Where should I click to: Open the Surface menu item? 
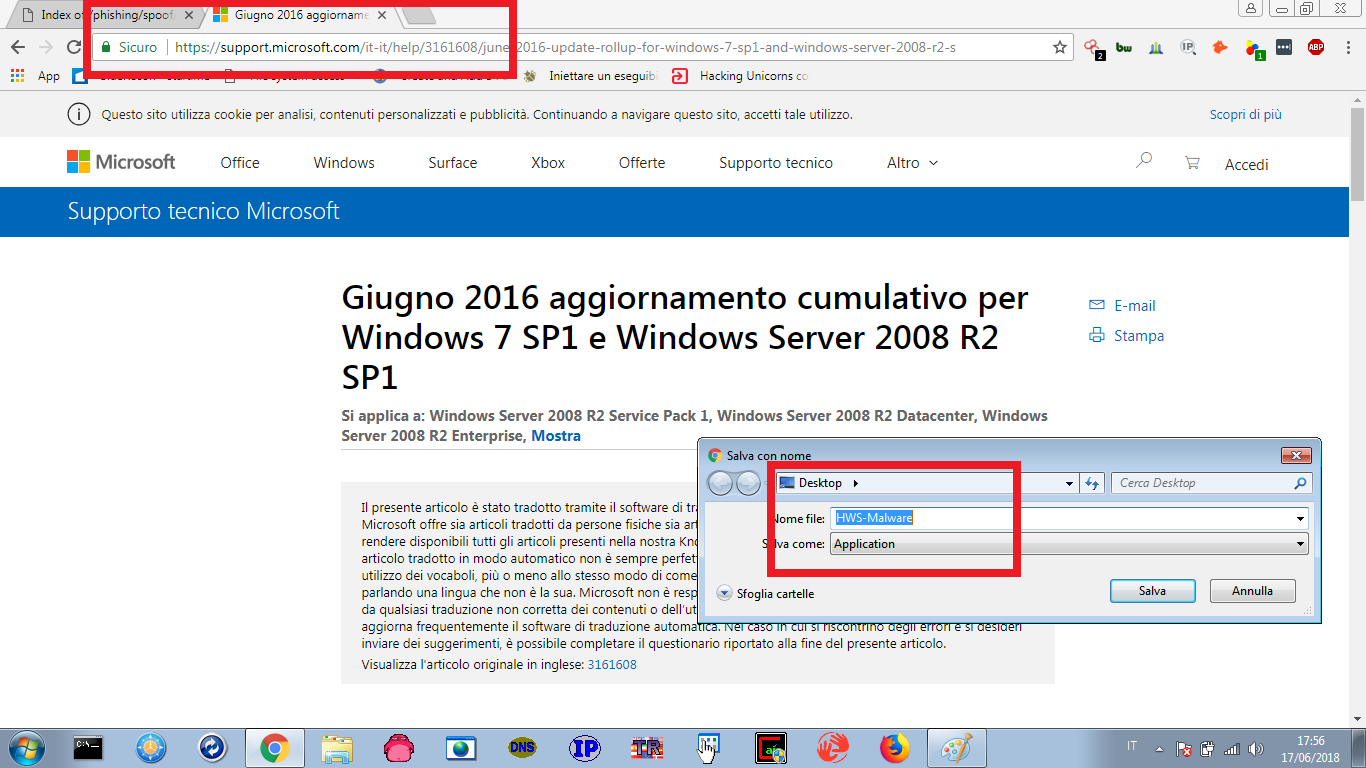point(453,163)
